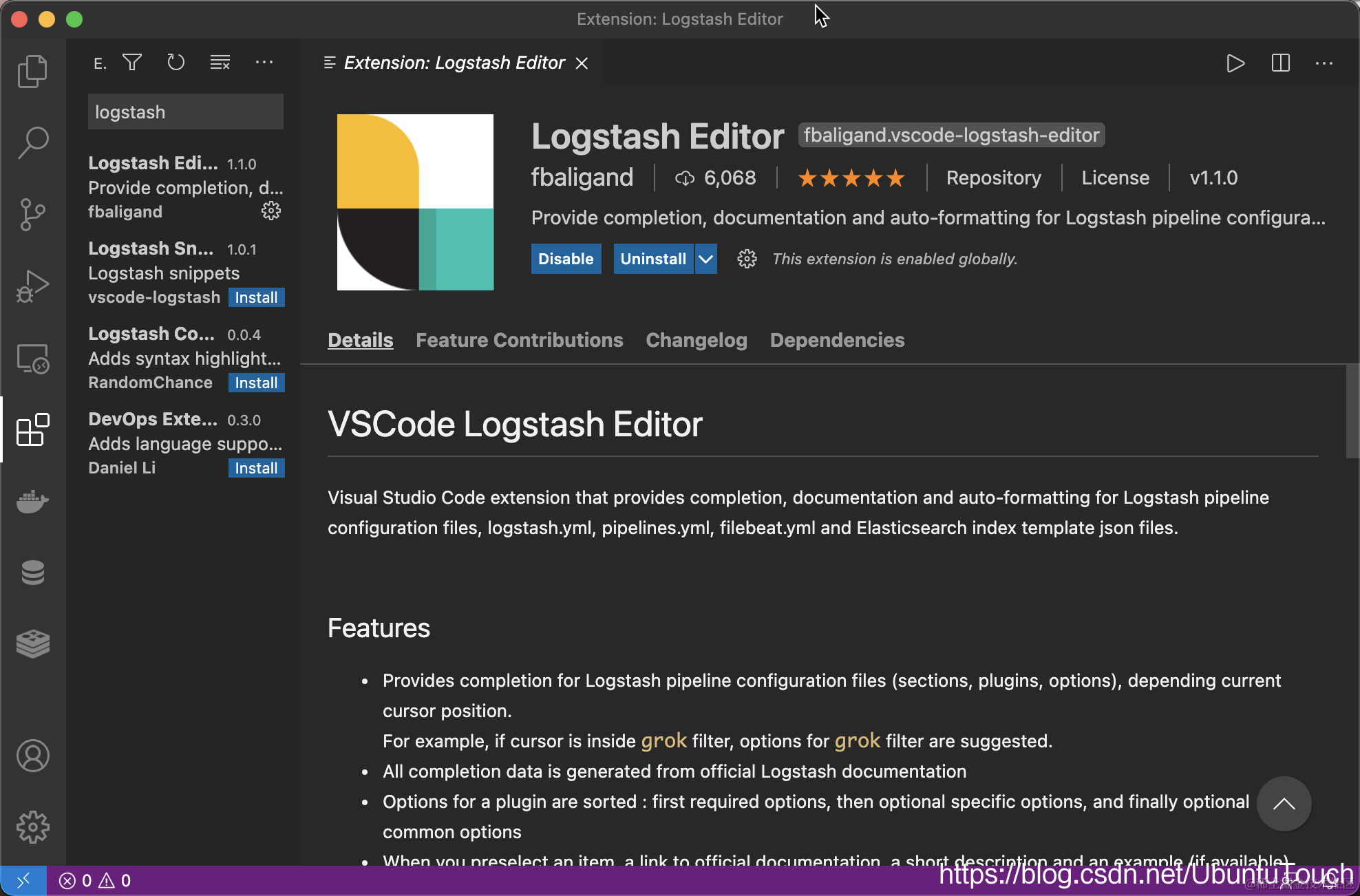This screenshot has height=896, width=1360.
Task: Open the Docker view in activity bar
Action: point(32,501)
